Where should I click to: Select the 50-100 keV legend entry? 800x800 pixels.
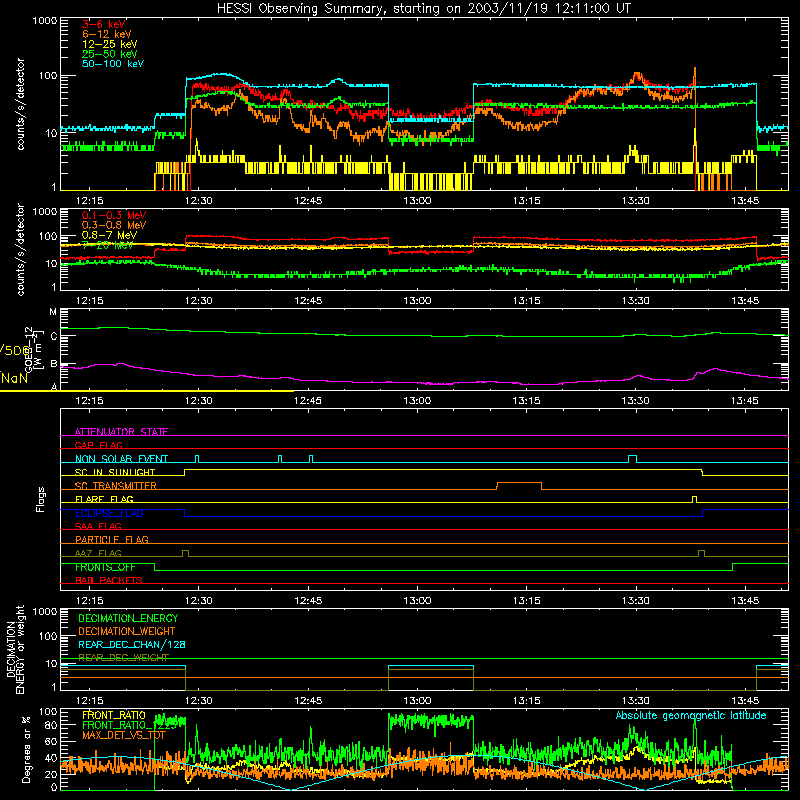[113, 63]
